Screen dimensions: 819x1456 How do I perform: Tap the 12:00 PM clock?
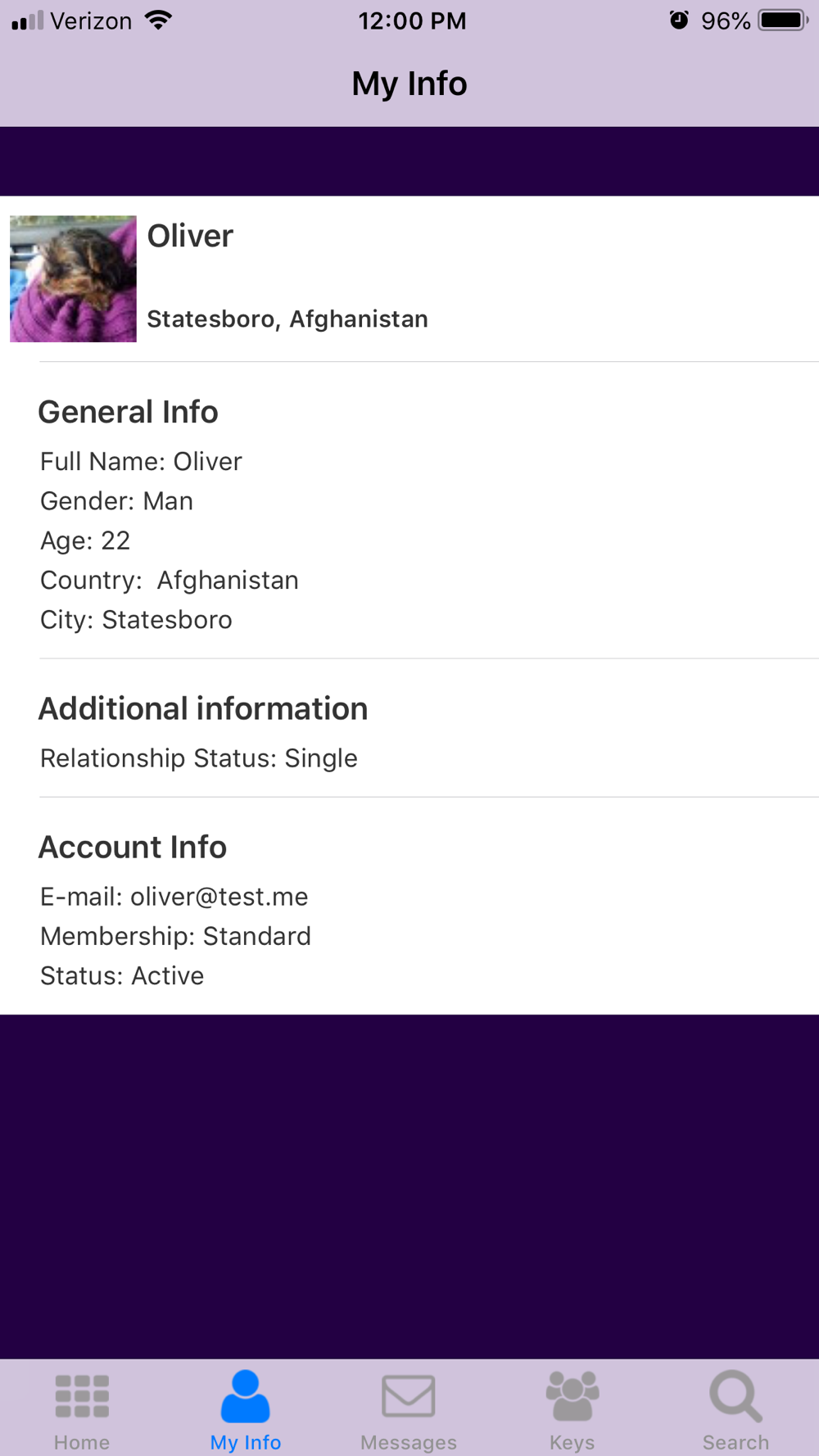tap(412, 20)
